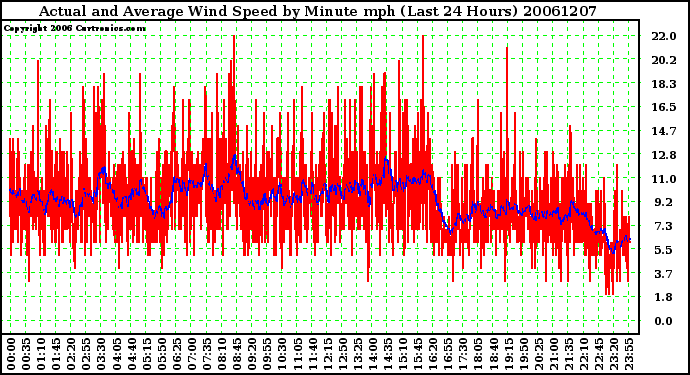Select the 5.5 y-axis label

point(664,250)
